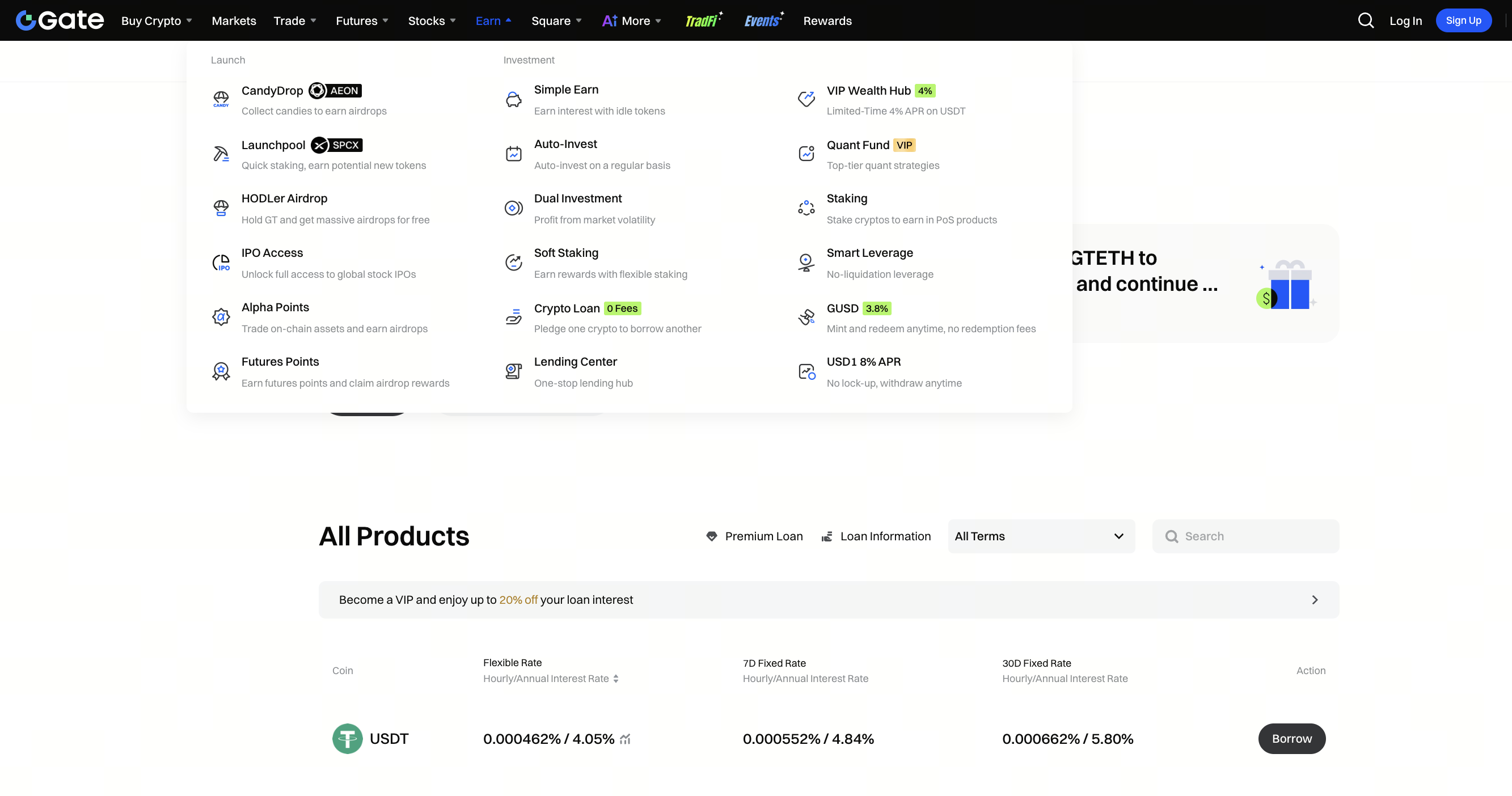Open the USDT flexible rate chart icon
Viewport: 1512px width, 796px height.
tap(625, 739)
